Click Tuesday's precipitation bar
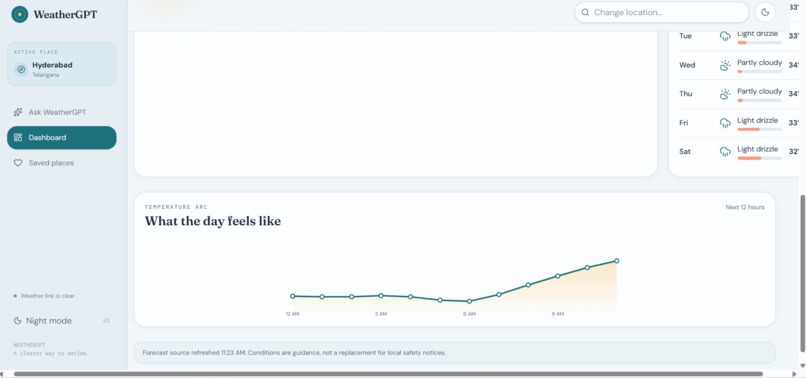Image resolution: width=806 pixels, height=378 pixels. coord(760,43)
